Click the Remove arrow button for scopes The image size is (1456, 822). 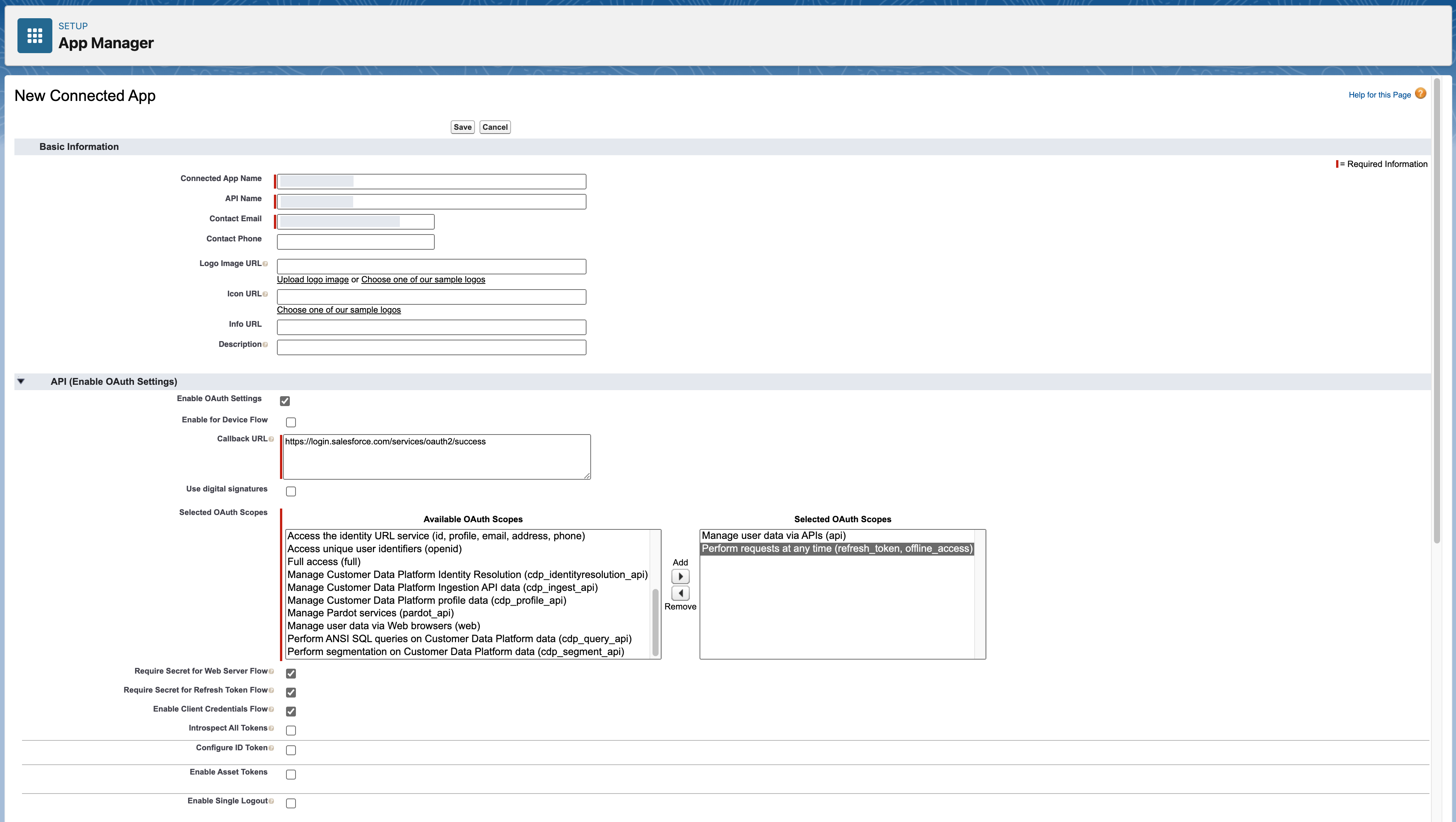(680, 593)
